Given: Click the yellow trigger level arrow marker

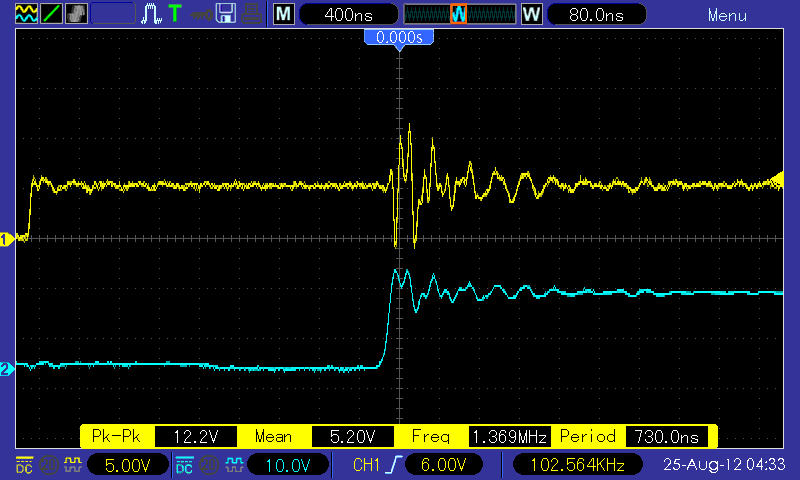Looking at the screenshot, I should (777, 180).
